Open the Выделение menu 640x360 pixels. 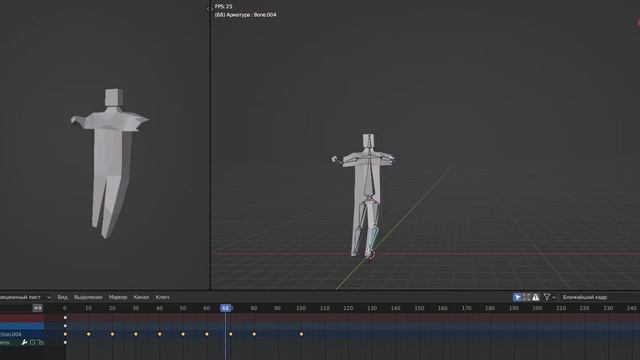click(x=88, y=297)
